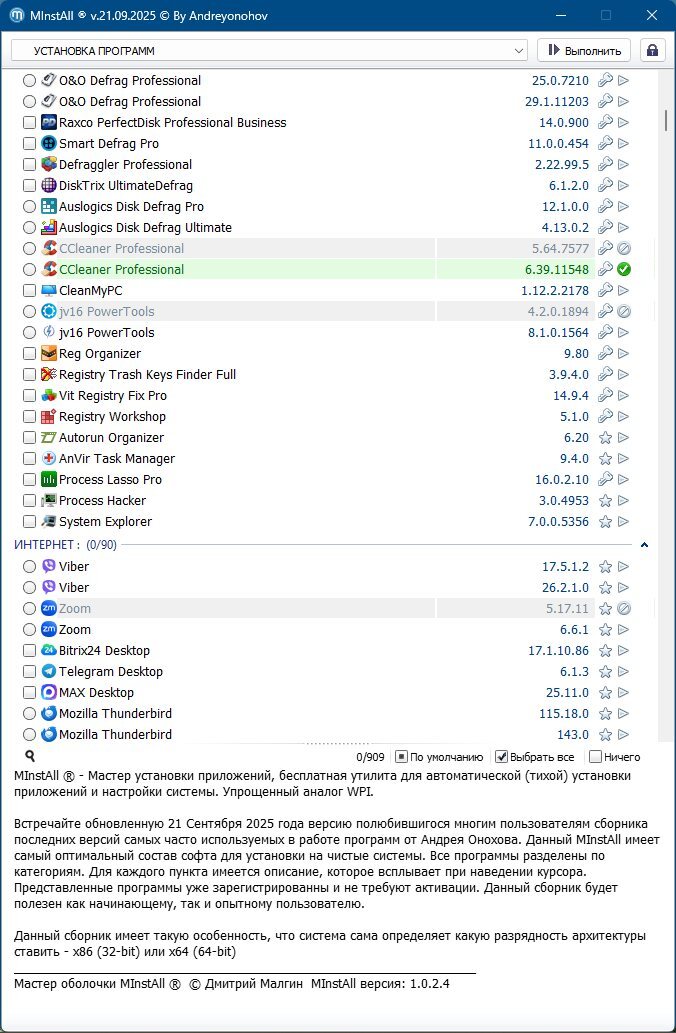The image size is (676, 1033).
Task: Click the star icon beside Telegram Desktop
Action: [605, 672]
